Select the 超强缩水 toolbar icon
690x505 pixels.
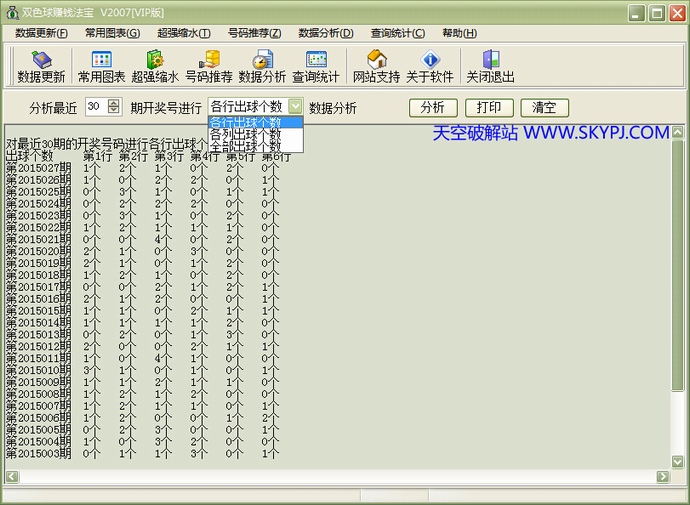click(155, 66)
